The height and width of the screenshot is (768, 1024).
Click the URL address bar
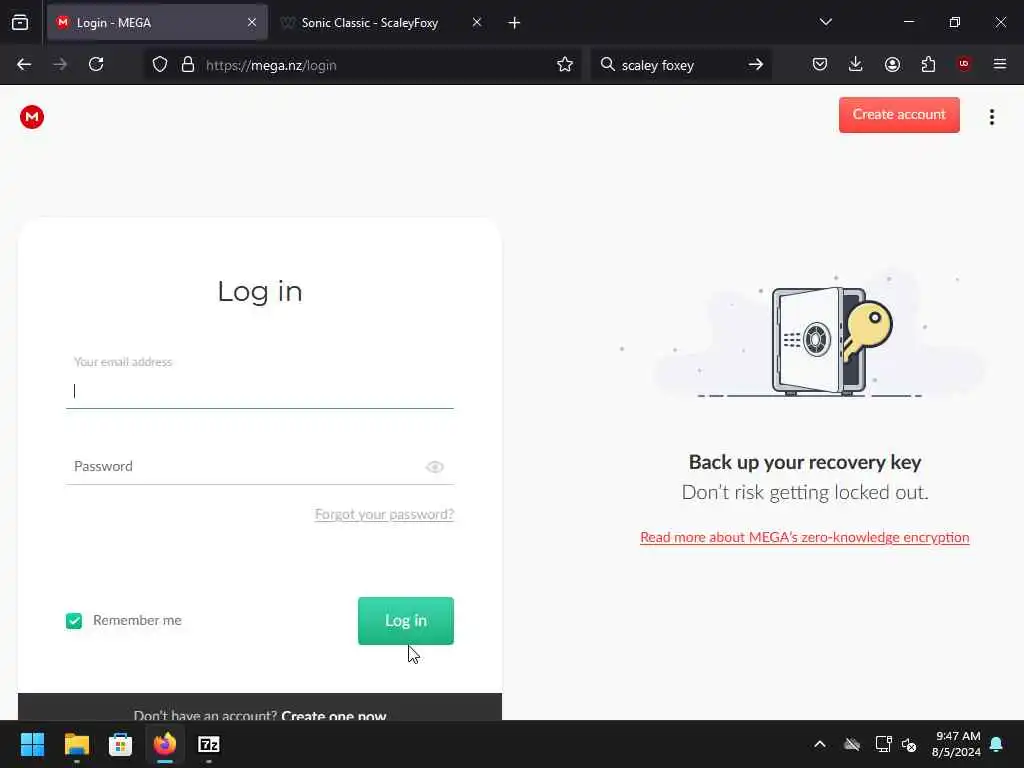(362, 65)
